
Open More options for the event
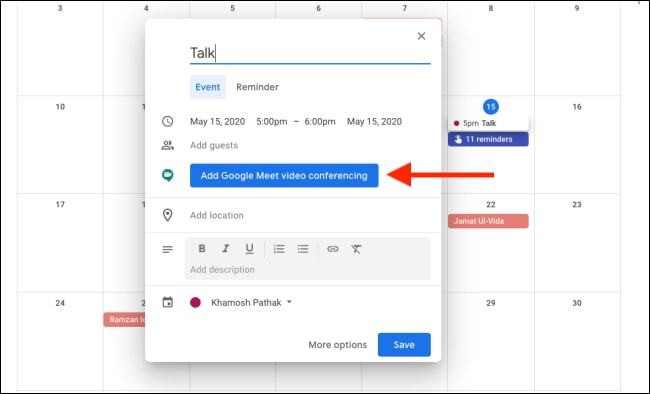tap(337, 345)
